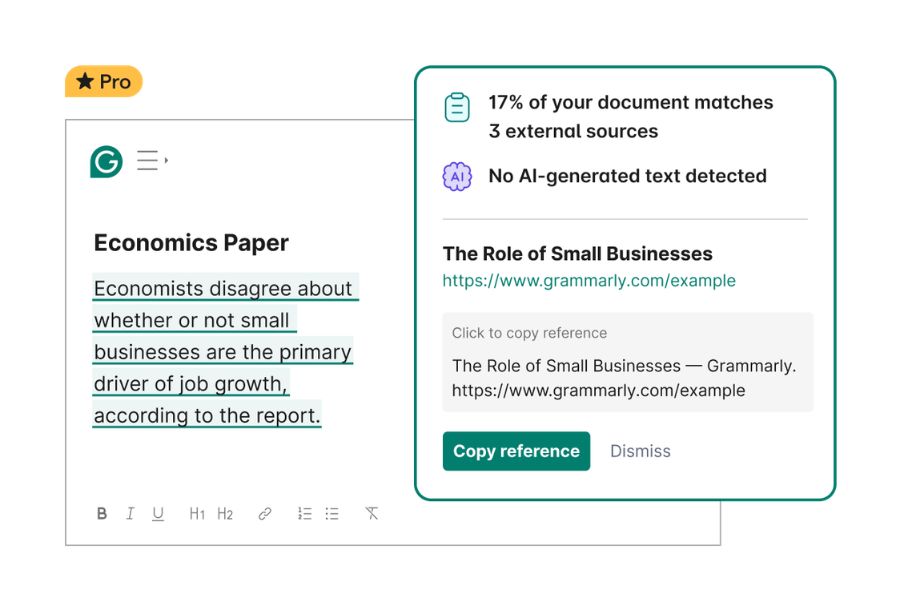Click the green Grammarly logo
This screenshot has height=600, width=900.
[106, 161]
